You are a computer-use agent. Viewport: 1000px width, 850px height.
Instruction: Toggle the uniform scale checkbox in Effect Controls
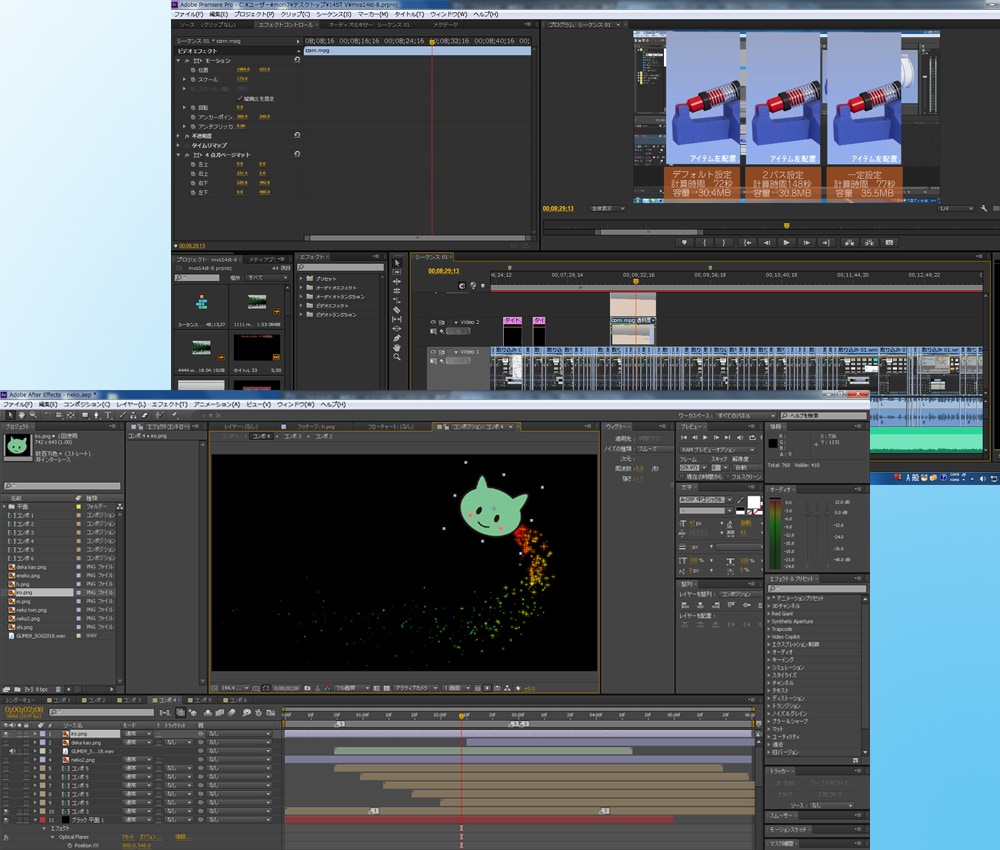(240, 98)
